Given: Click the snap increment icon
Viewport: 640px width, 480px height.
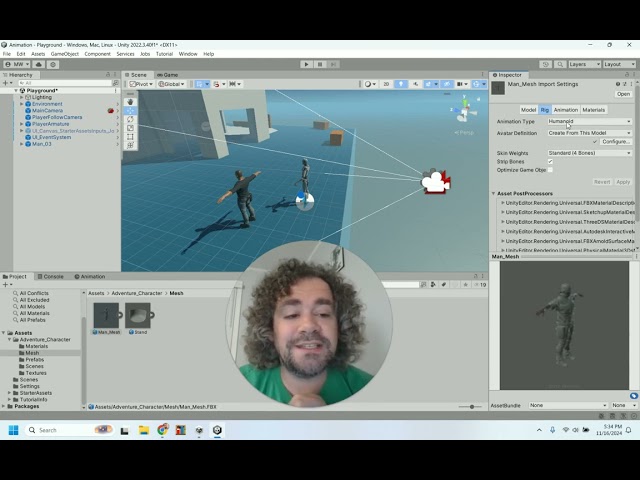Looking at the screenshot, I should tap(235, 84).
